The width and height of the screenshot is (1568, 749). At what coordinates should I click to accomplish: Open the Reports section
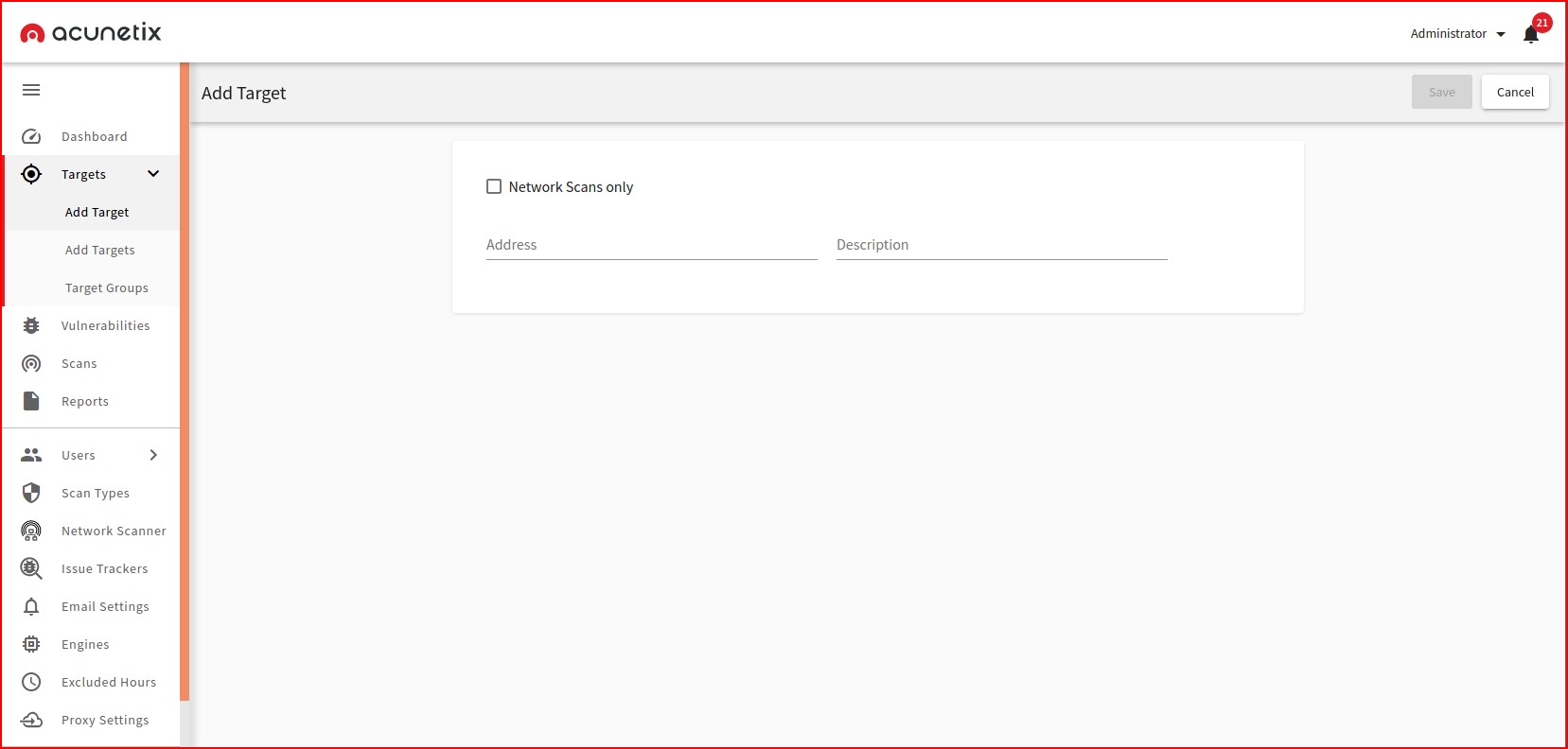pos(92,401)
